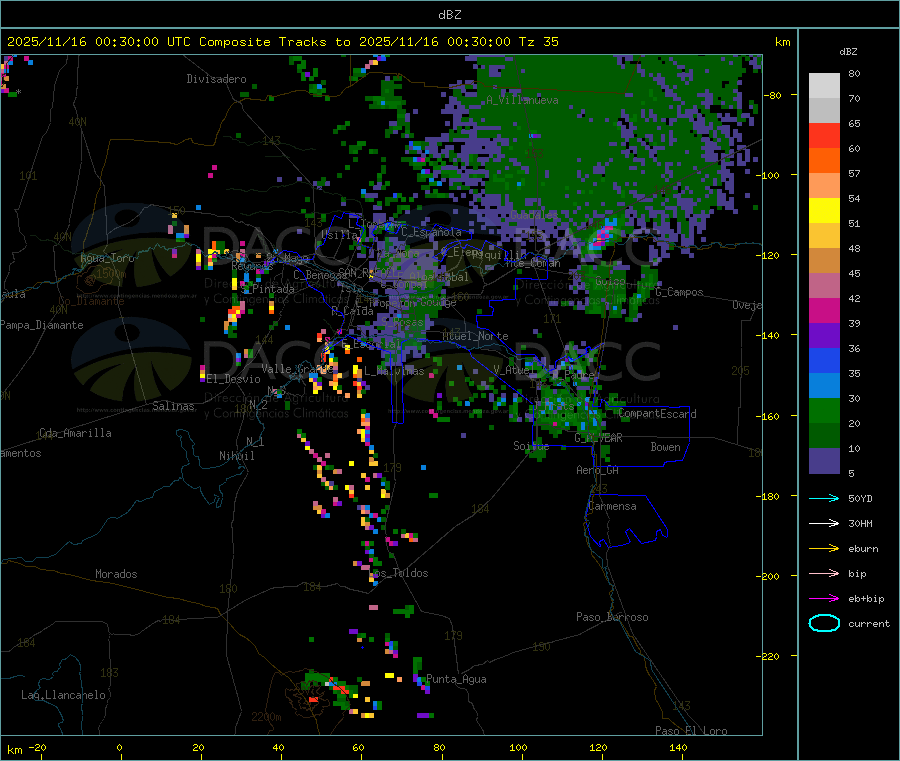Screen dimensions: 900x761
Task: Click the white 30HM arrow legend icon
Action: (824, 523)
